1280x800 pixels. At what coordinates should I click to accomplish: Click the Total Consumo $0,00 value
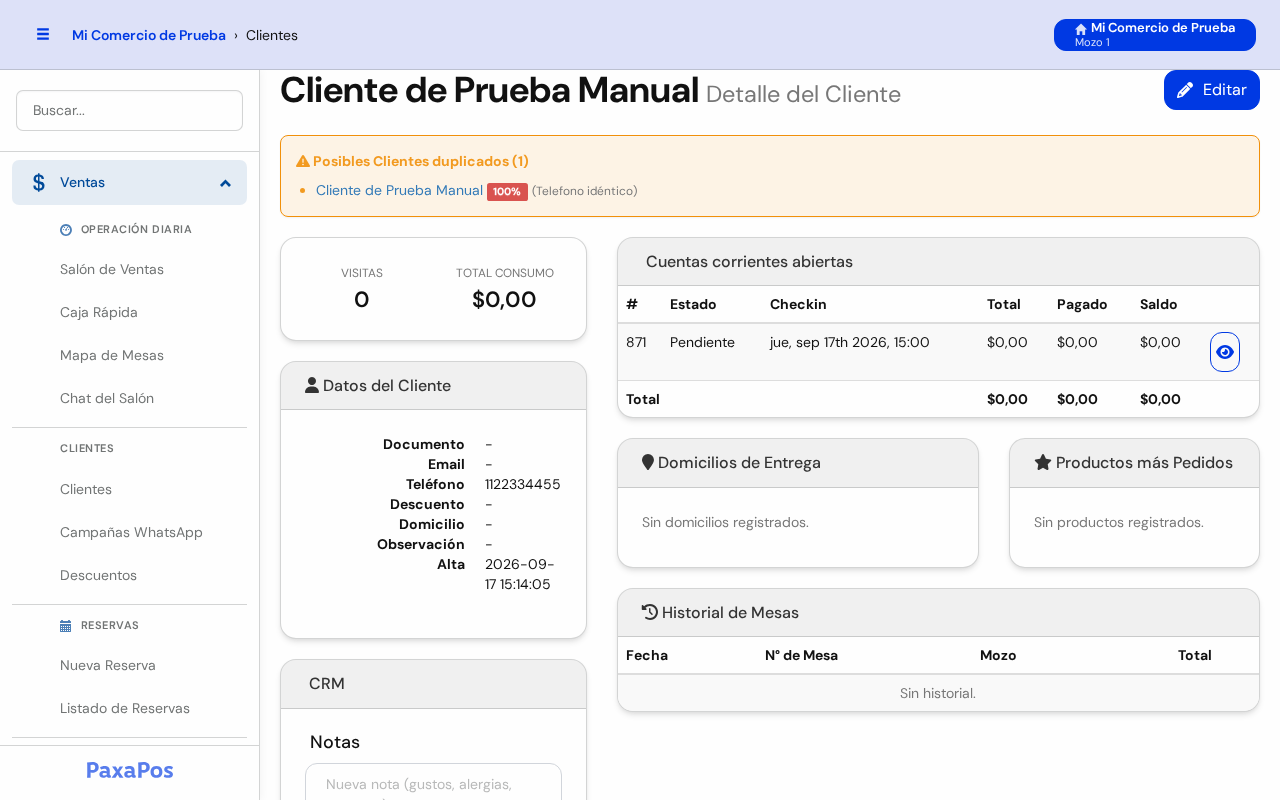click(504, 299)
